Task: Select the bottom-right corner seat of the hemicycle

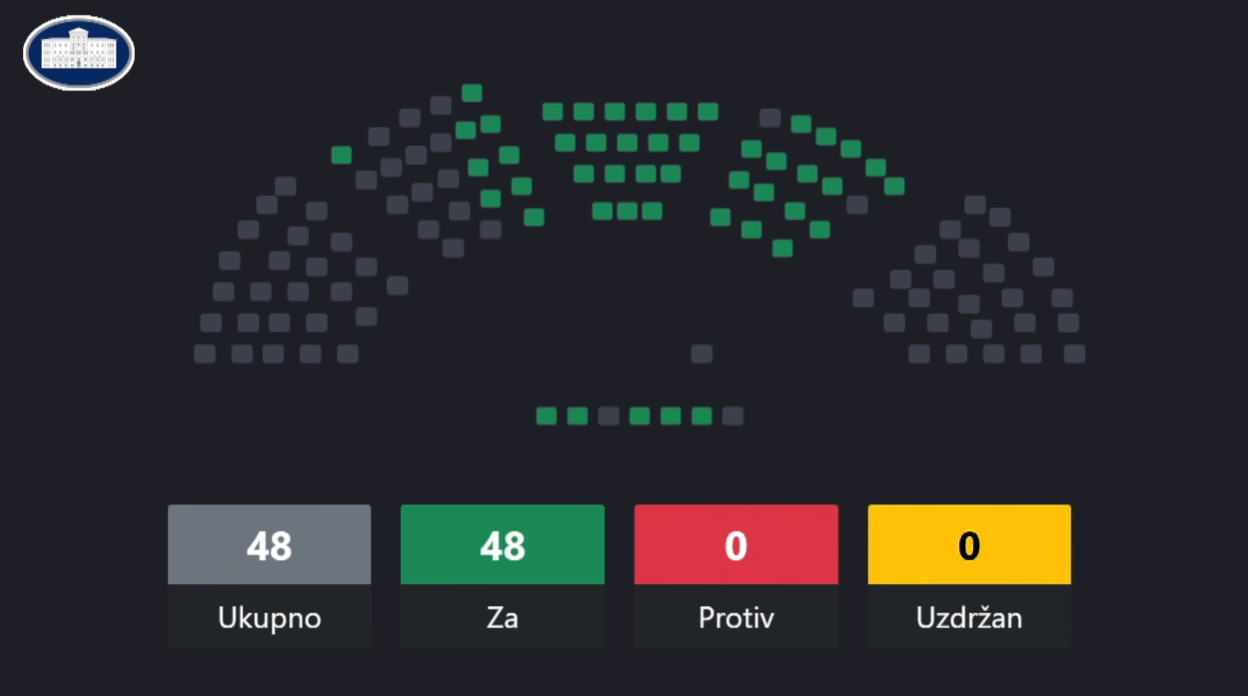Action: tap(1074, 353)
